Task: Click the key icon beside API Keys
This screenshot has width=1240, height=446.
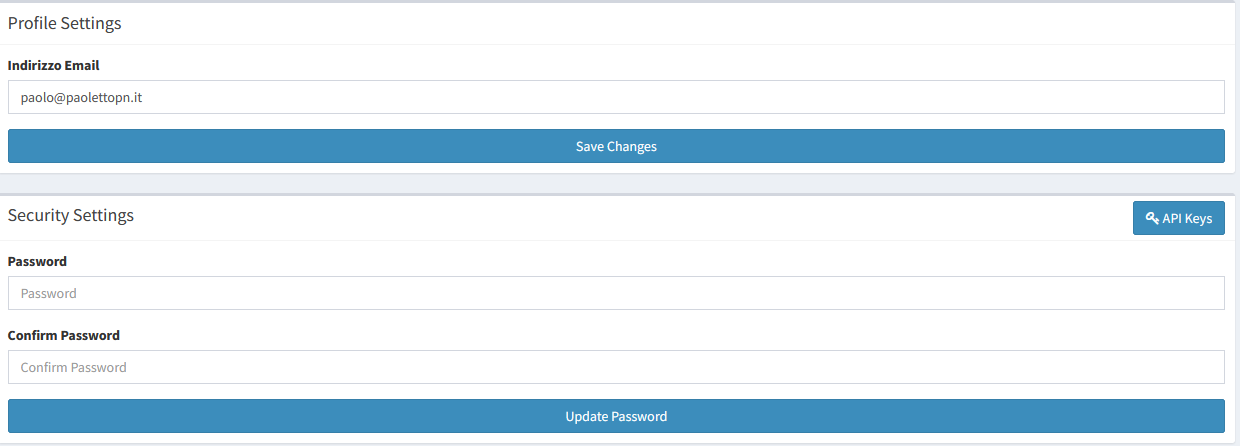Action: click(1152, 218)
